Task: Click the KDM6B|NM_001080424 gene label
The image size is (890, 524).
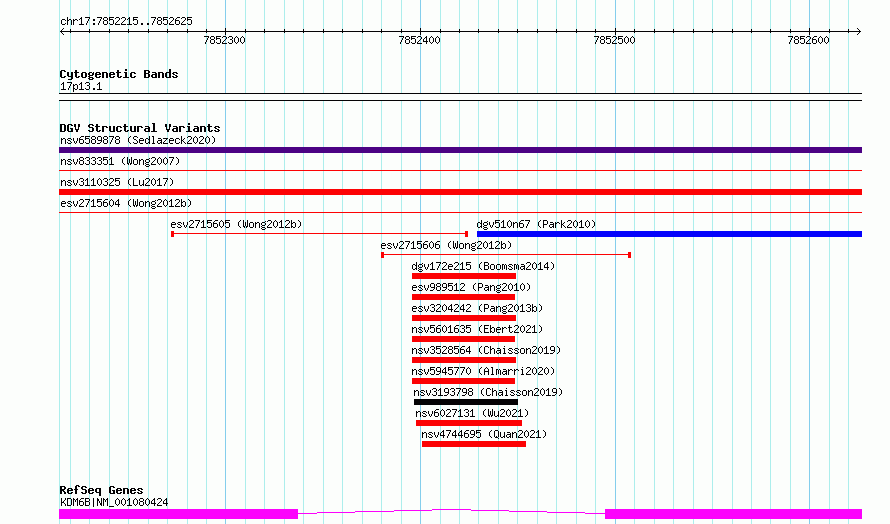Action: (114, 502)
